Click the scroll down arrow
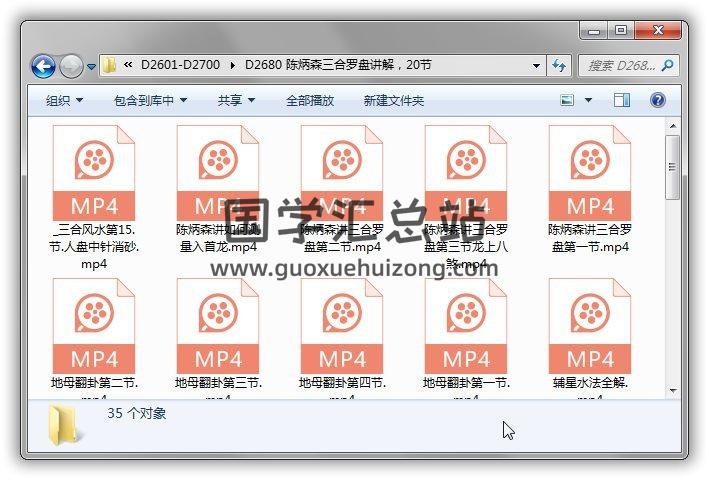709x480 pixels. pyautogui.click(x=672, y=391)
